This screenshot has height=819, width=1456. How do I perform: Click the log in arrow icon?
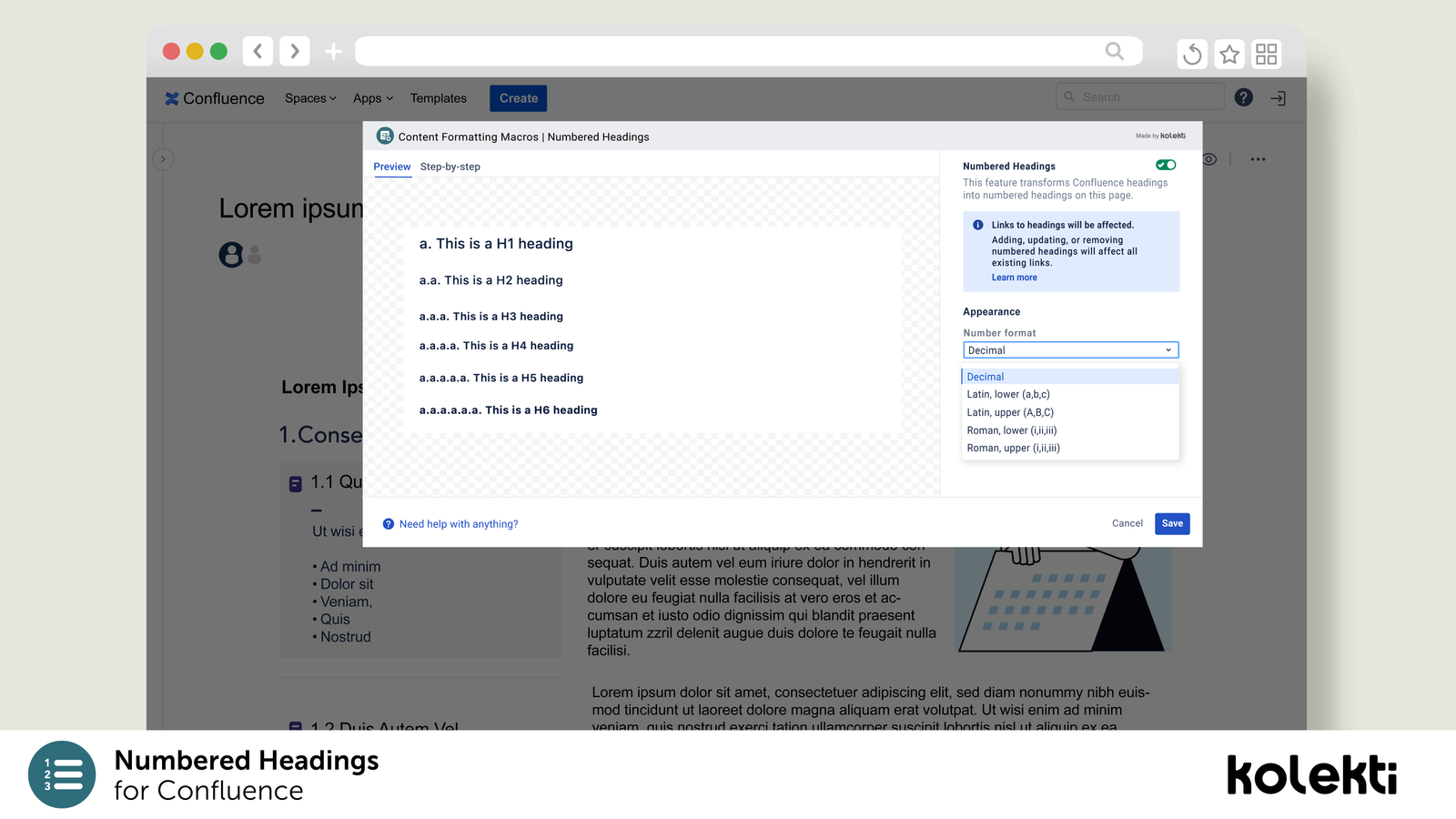point(1279,98)
